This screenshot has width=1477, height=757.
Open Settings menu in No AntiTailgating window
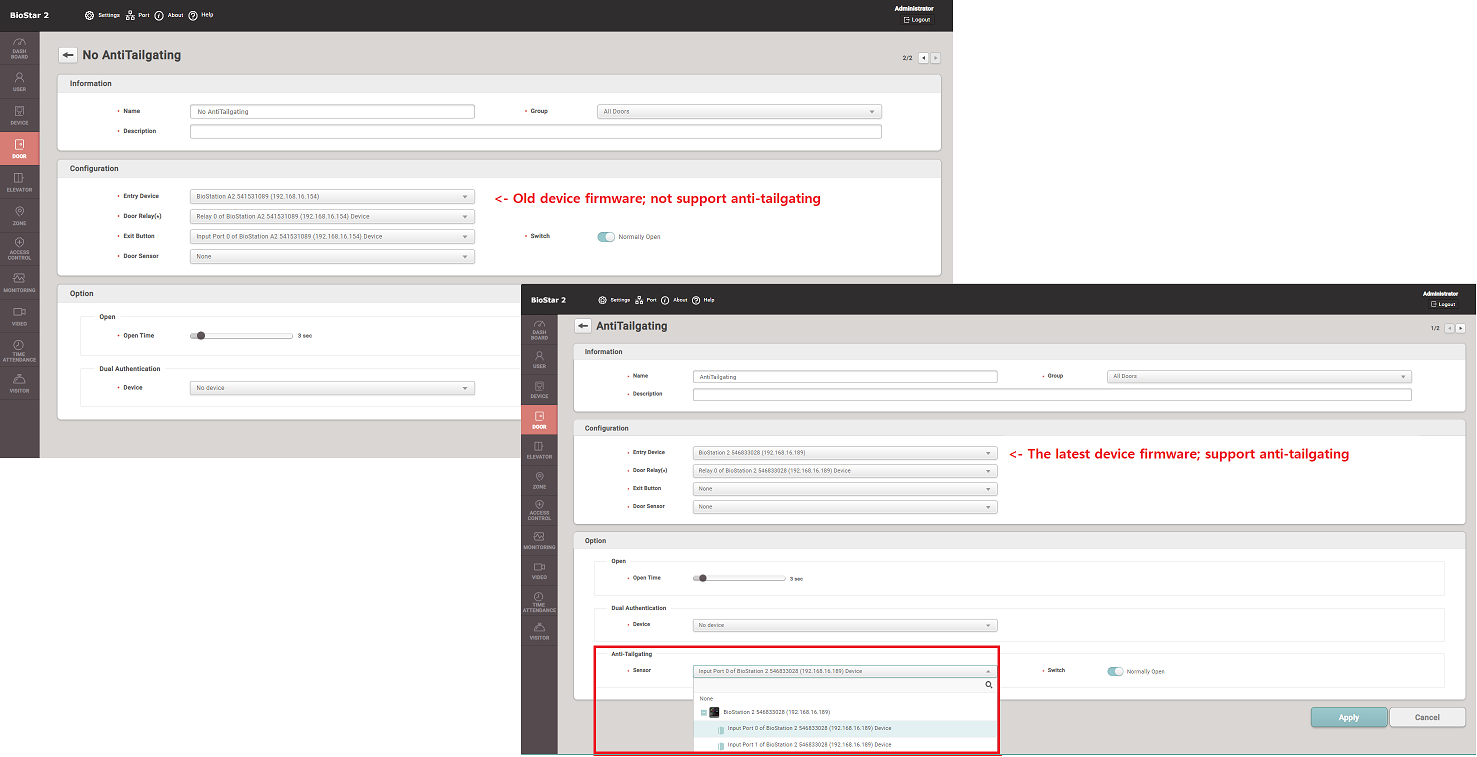click(102, 15)
